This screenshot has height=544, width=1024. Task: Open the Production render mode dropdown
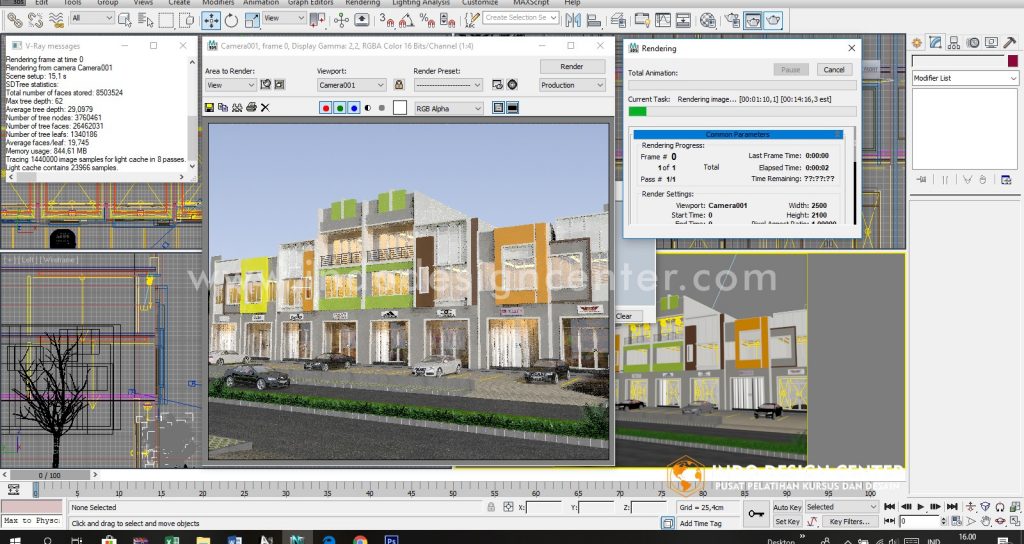(x=572, y=85)
